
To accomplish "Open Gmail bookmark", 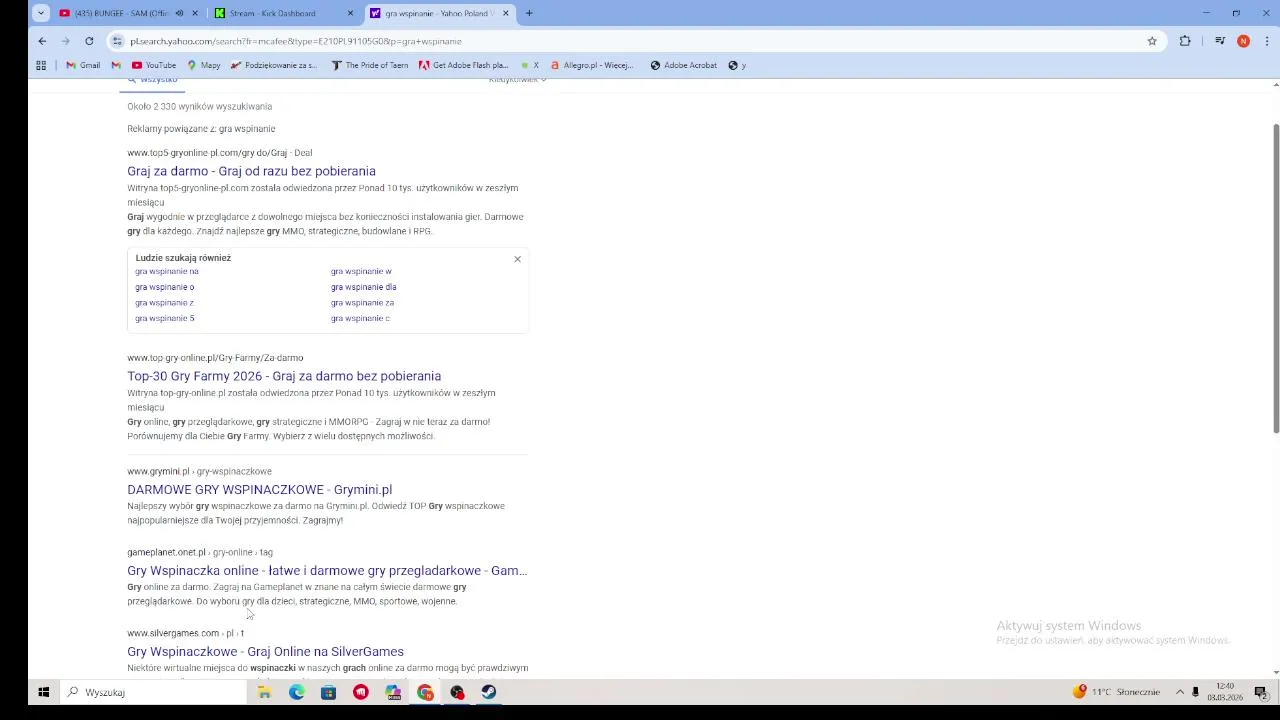I will coord(83,65).
